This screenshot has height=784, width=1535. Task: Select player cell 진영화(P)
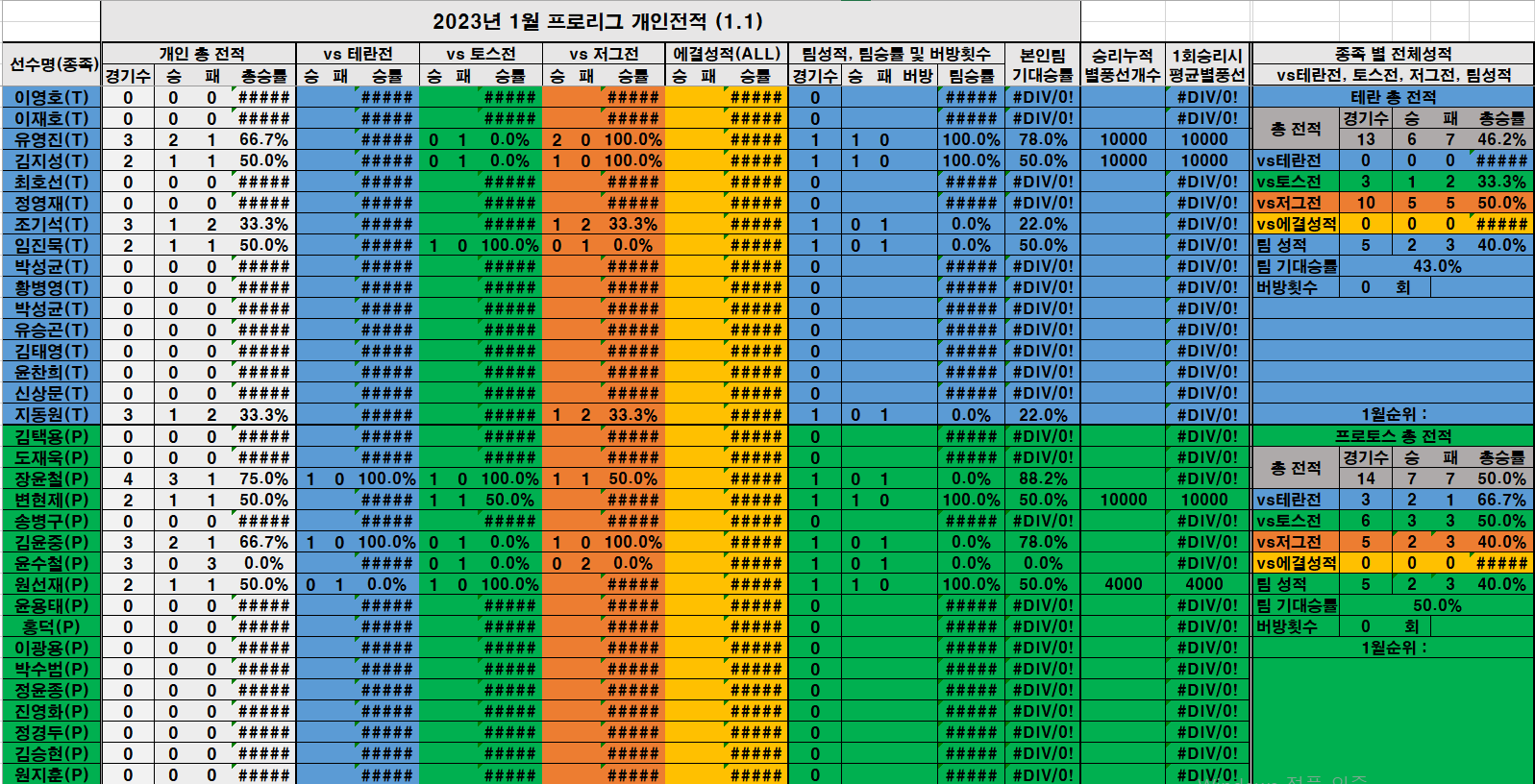point(52,711)
